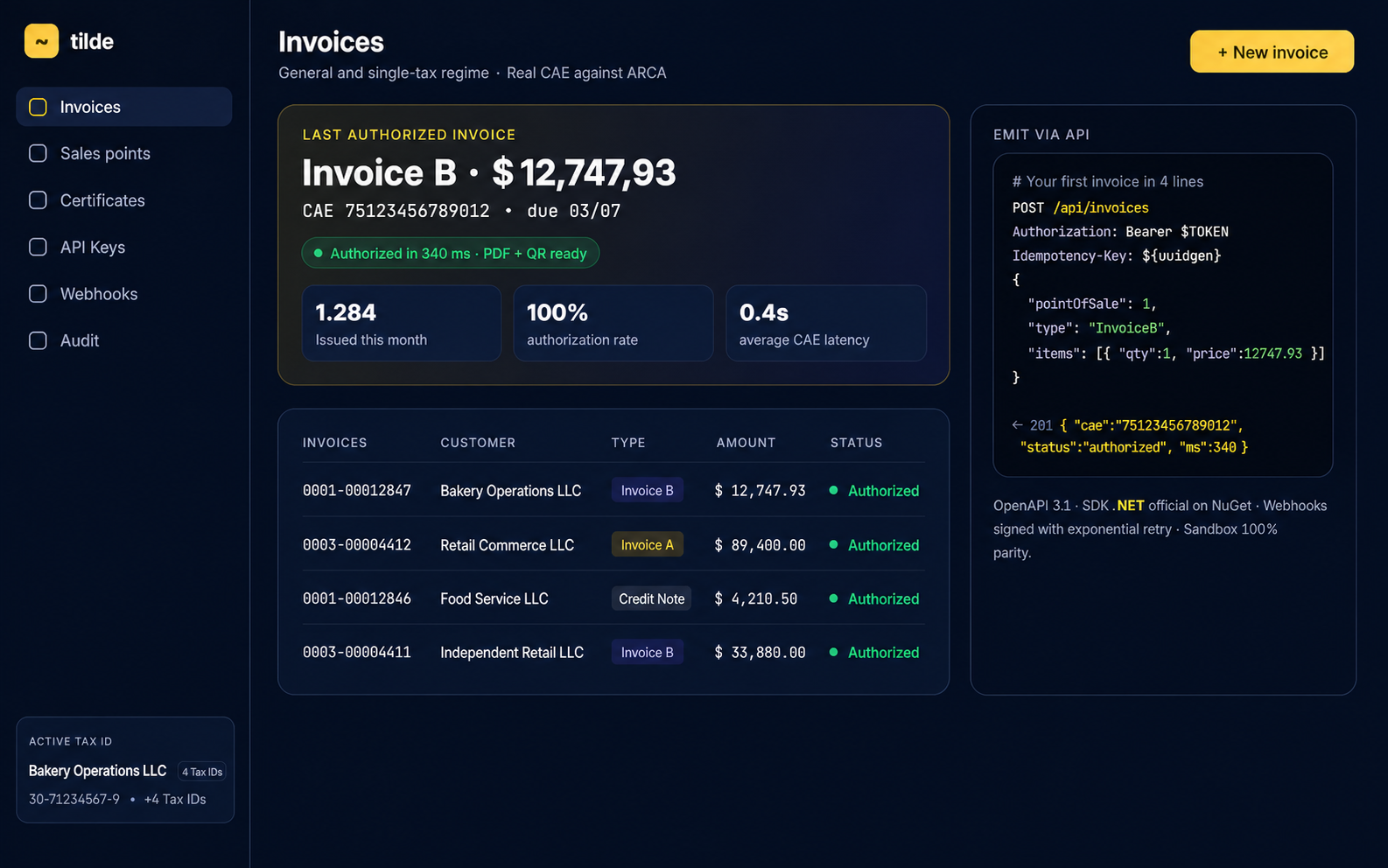Viewport: 1388px width, 868px height.
Task: Click the CUSTOMER column header
Action: (478, 443)
